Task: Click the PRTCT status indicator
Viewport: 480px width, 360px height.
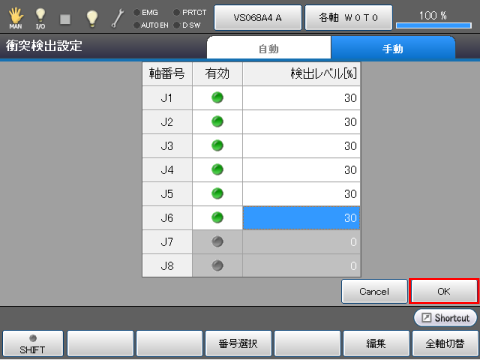Action: tap(190, 13)
